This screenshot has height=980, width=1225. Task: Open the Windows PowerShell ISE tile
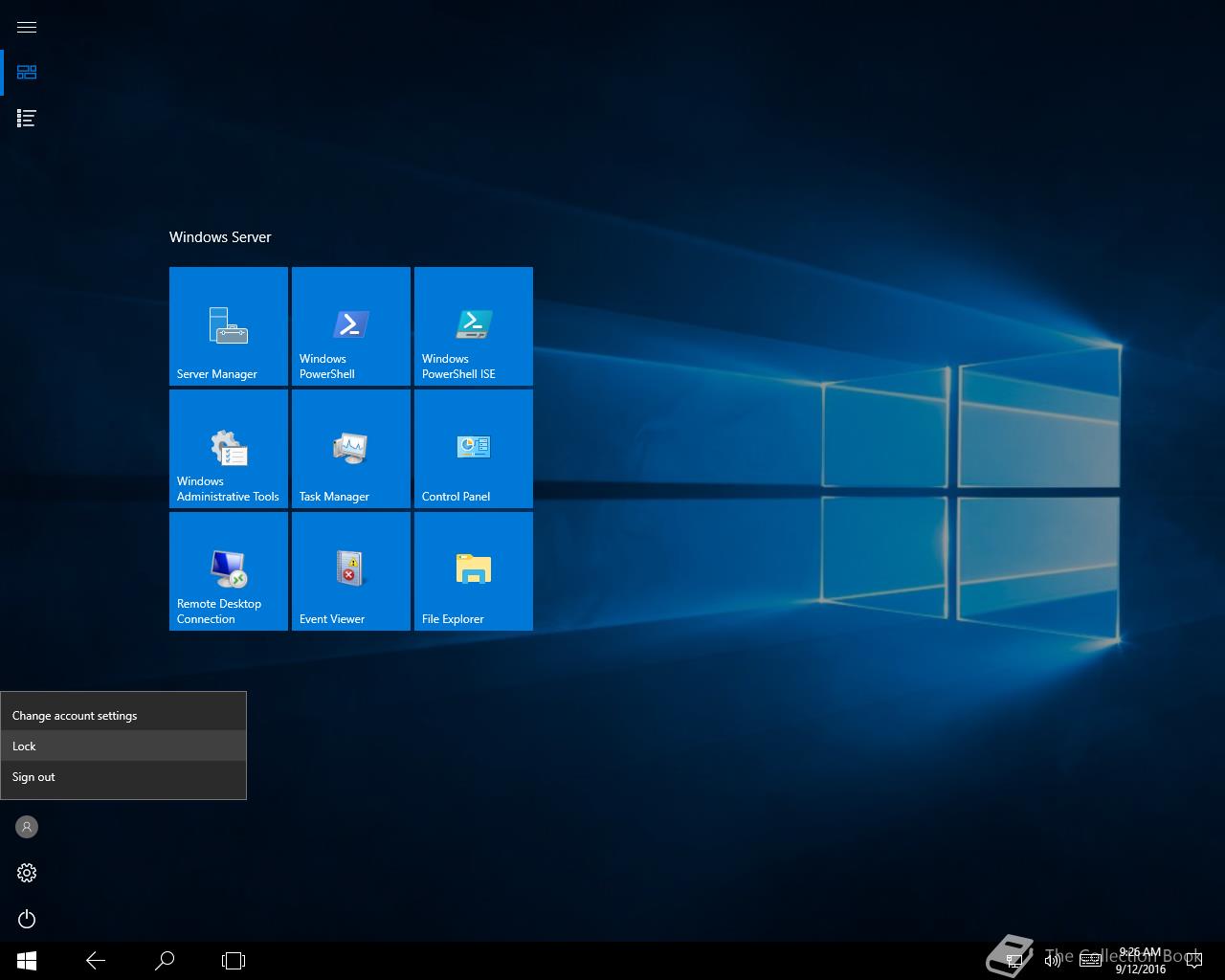(474, 326)
